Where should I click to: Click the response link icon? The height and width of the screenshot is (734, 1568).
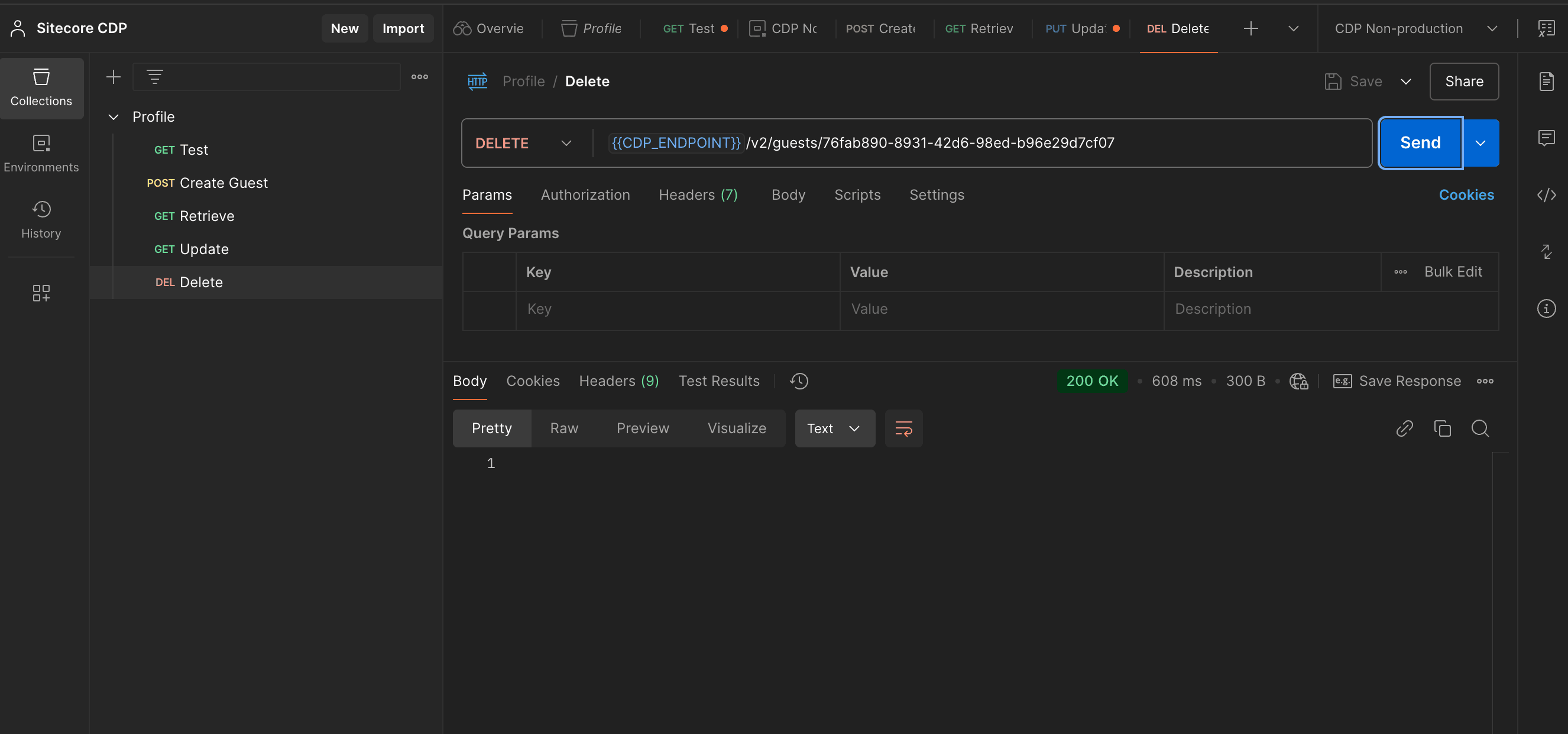1404,428
